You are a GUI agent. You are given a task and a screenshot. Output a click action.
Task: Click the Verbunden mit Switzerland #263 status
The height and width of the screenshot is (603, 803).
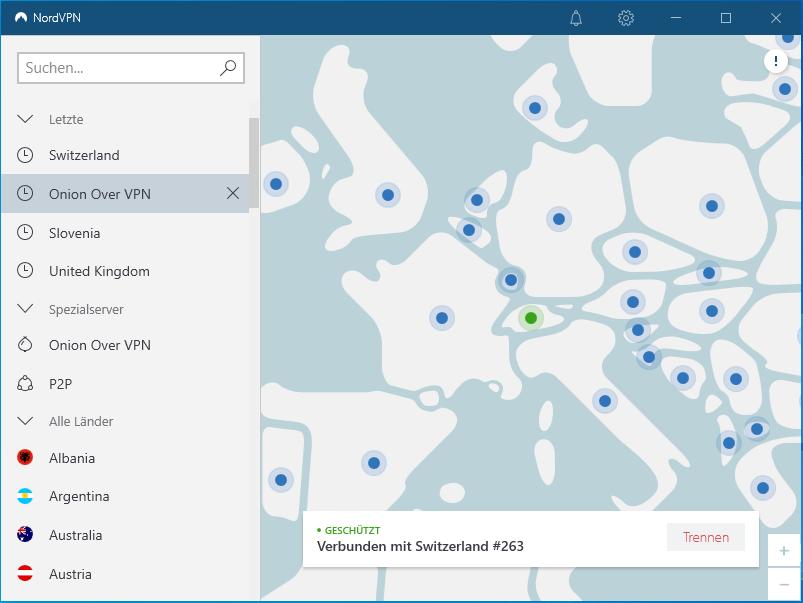[420, 546]
